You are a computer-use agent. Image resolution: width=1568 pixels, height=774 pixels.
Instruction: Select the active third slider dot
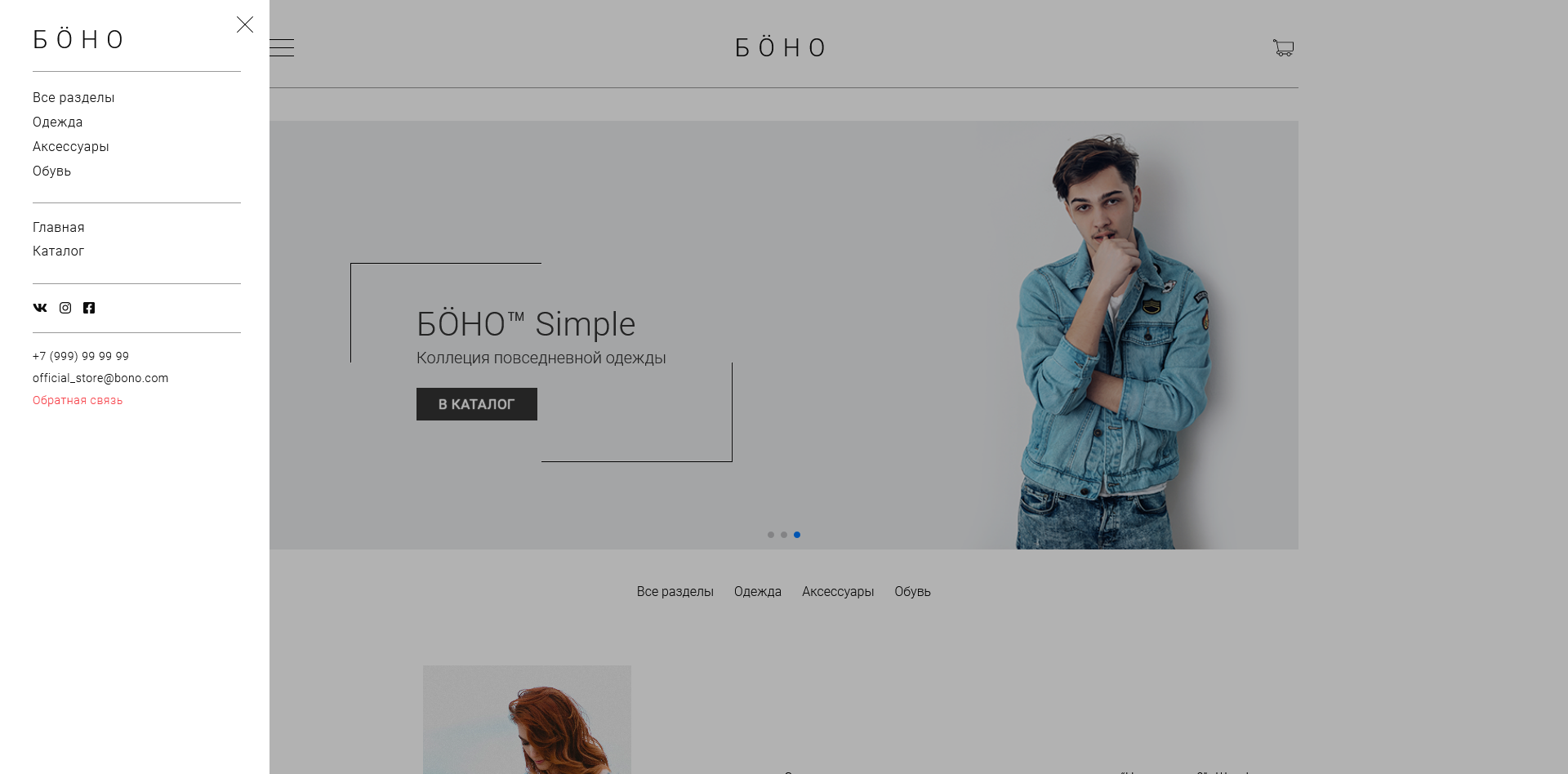(x=797, y=535)
